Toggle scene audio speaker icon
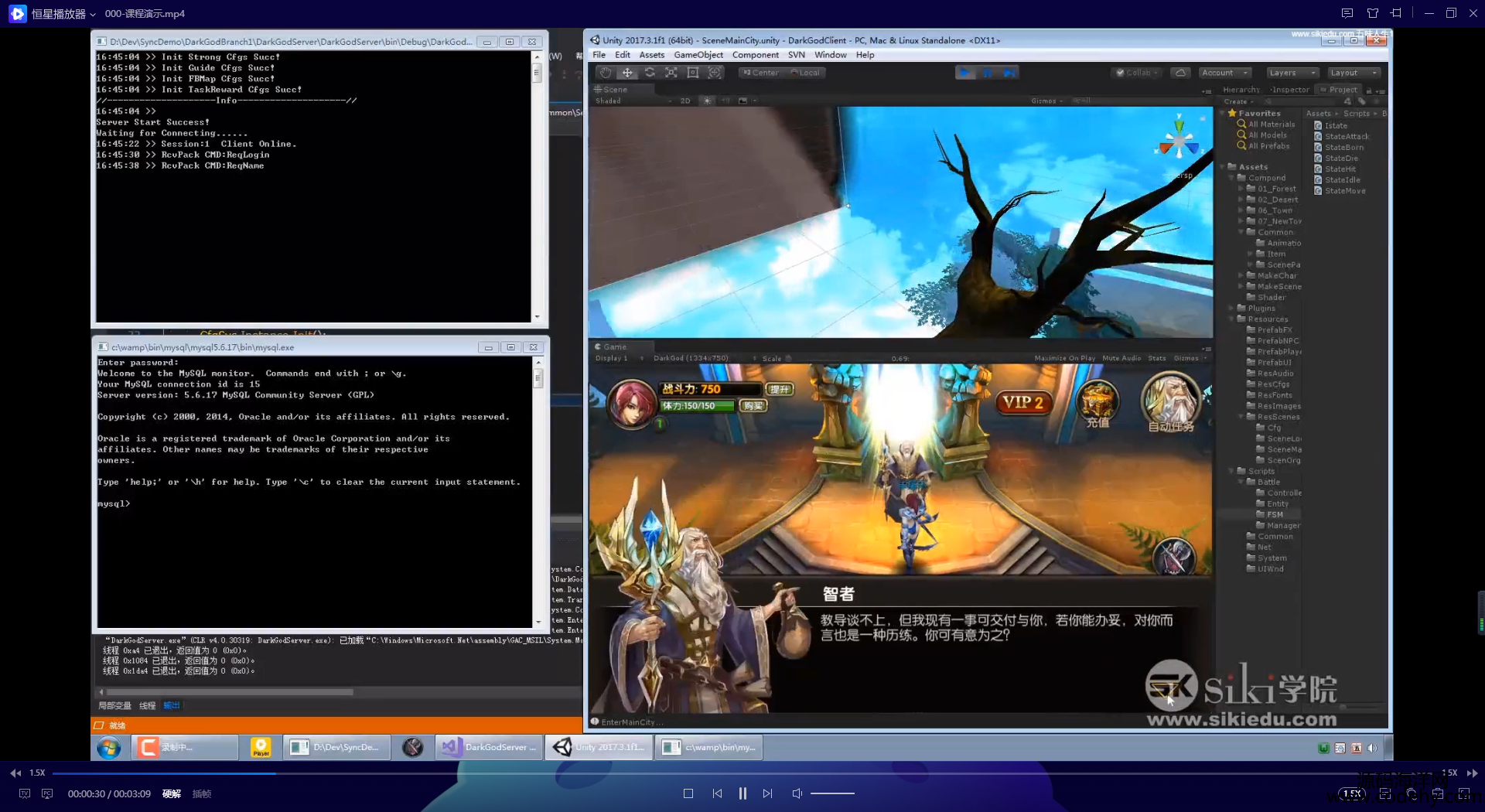1485x812 pixels. (x=725, y=101)
